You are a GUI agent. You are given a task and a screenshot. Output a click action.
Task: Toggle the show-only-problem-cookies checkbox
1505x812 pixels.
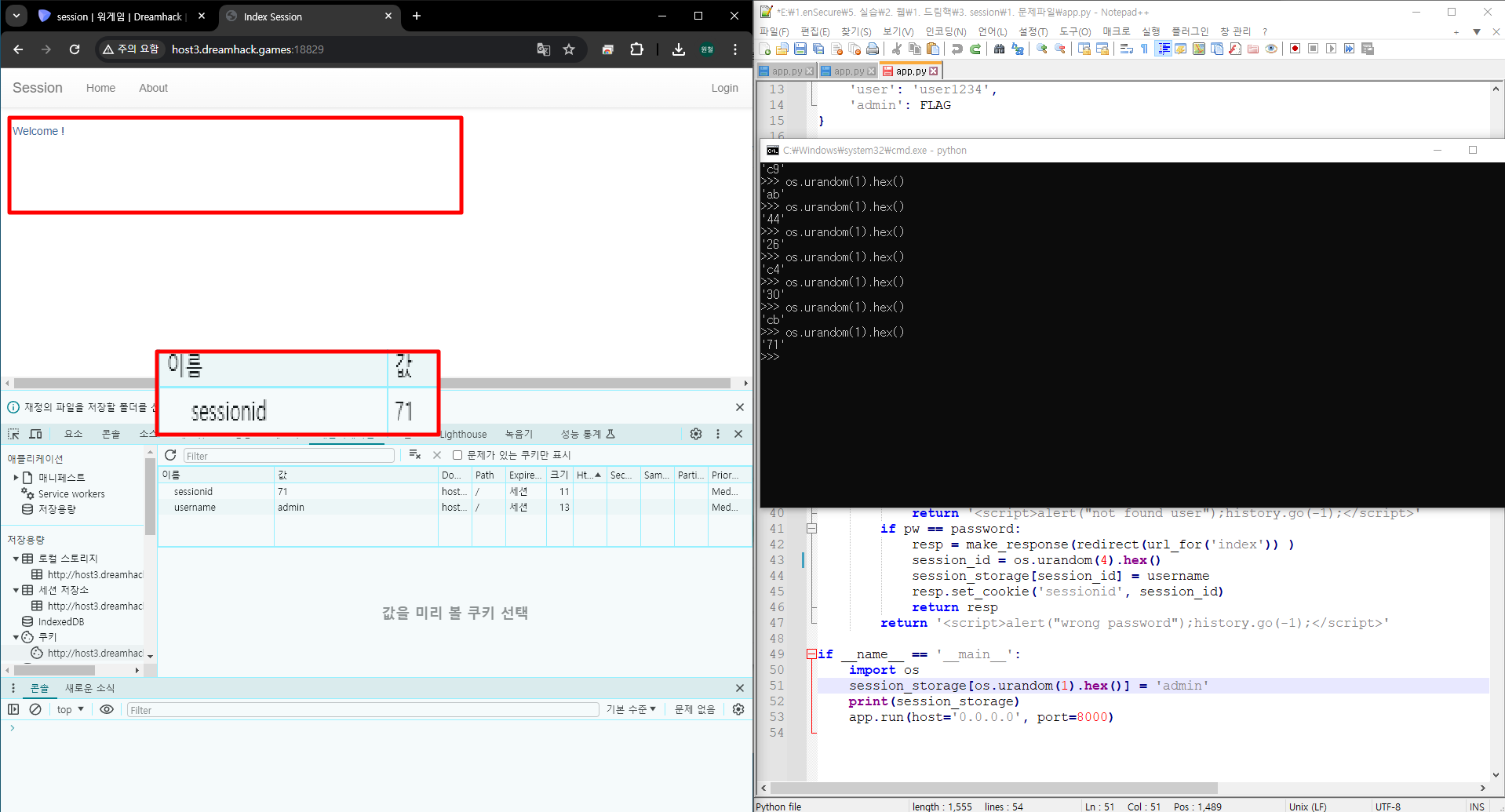coord(457,455)
